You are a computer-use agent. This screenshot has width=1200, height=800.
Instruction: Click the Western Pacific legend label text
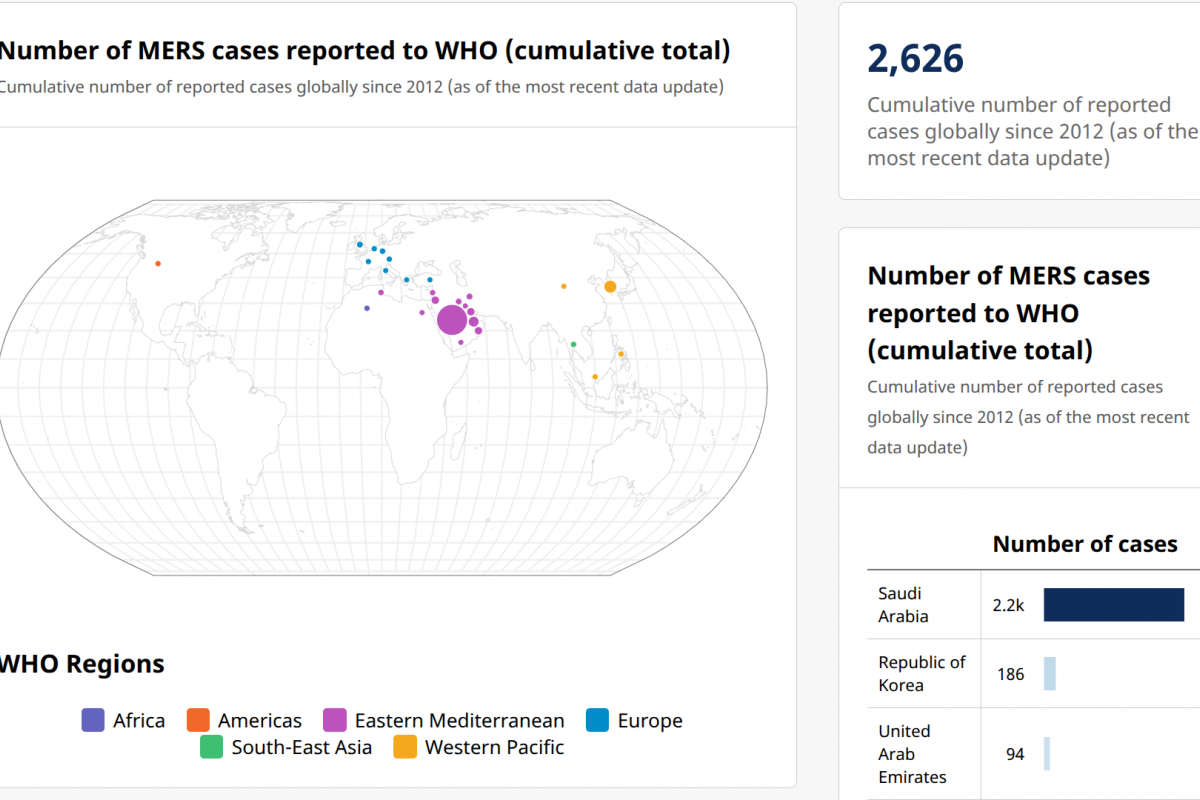pos(494,747)
